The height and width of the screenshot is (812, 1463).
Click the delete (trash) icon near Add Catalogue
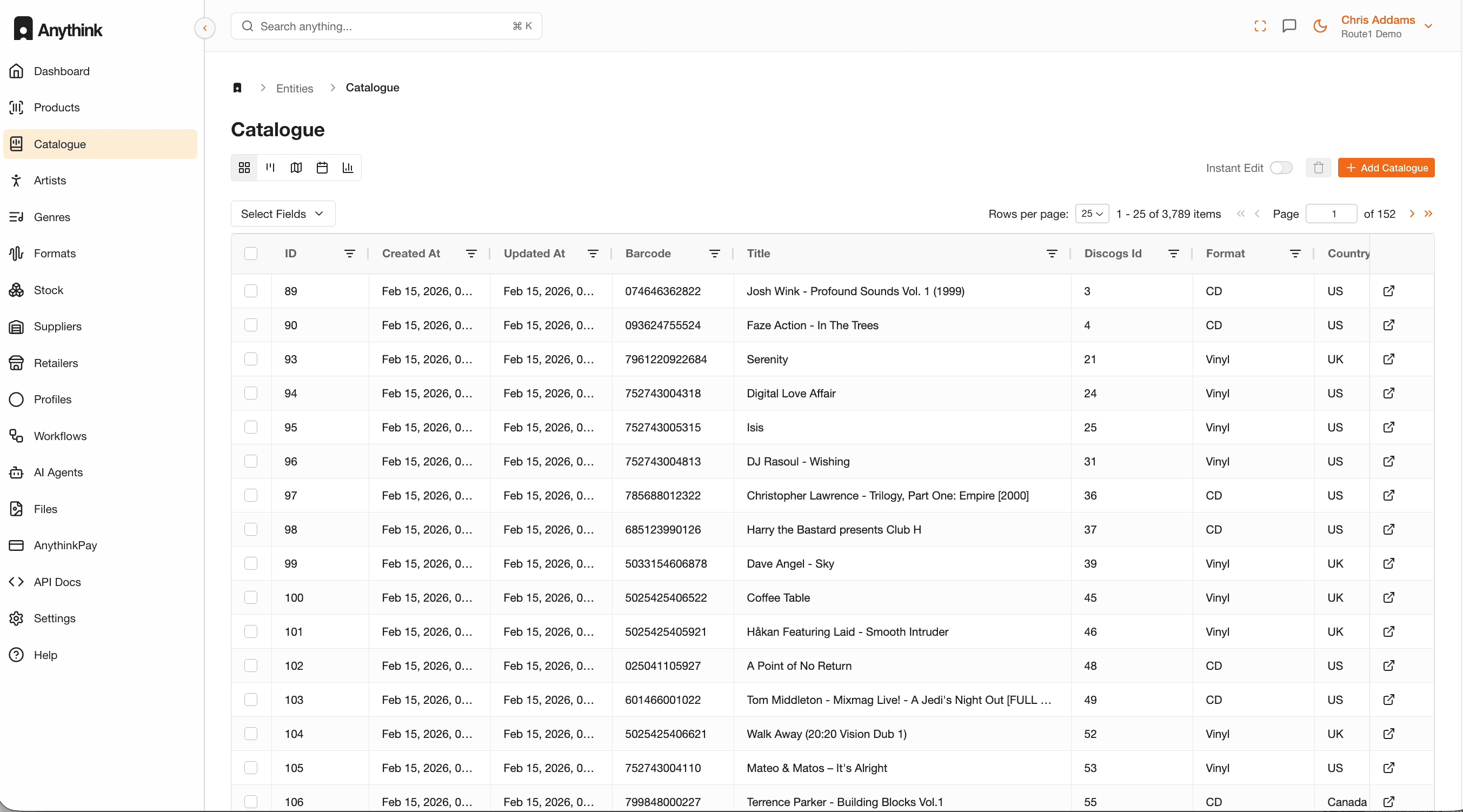1319,168
